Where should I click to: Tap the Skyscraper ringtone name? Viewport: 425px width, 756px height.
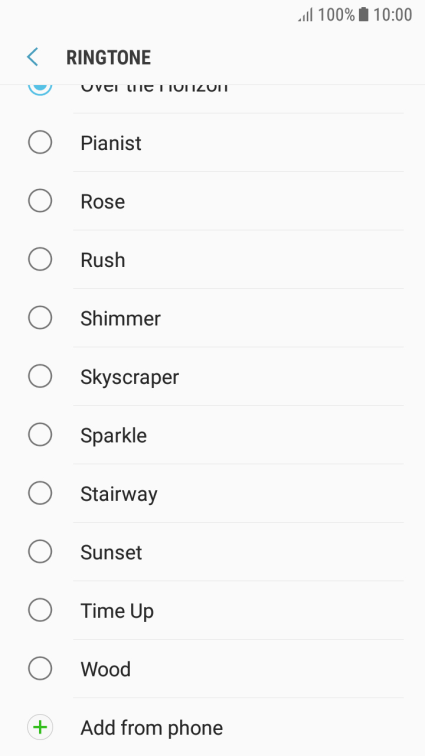(129, 378)
